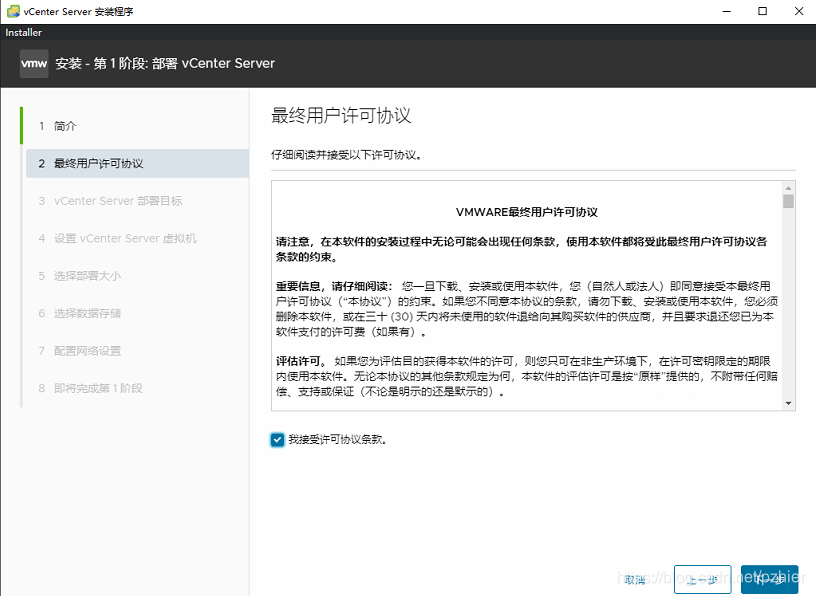Click the vmw logo icon
This screenshot has width=816, height=596.
[34, 64]
